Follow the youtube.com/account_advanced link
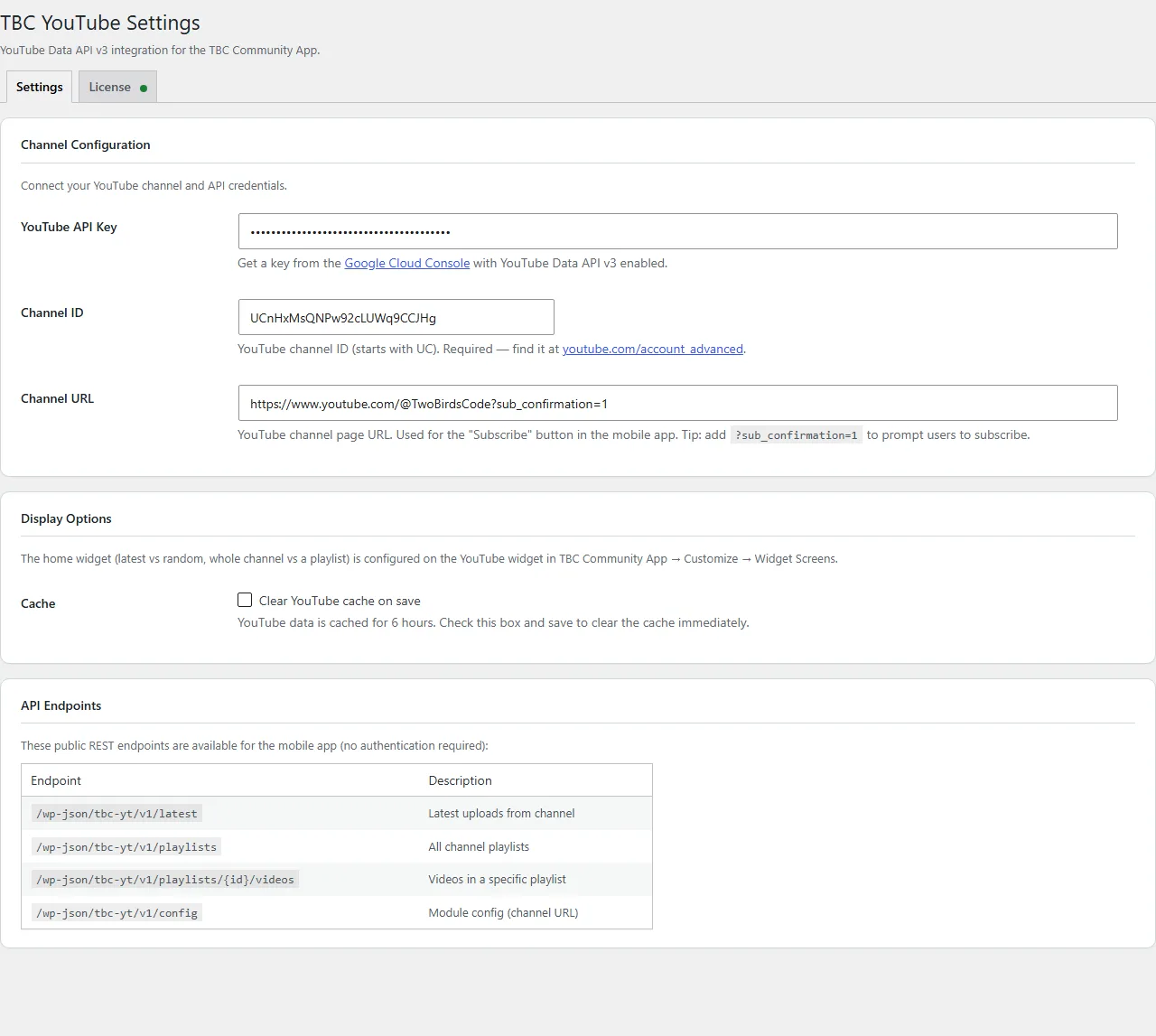The width and height of the screenshot is (1156, 1036). point(653,349)
